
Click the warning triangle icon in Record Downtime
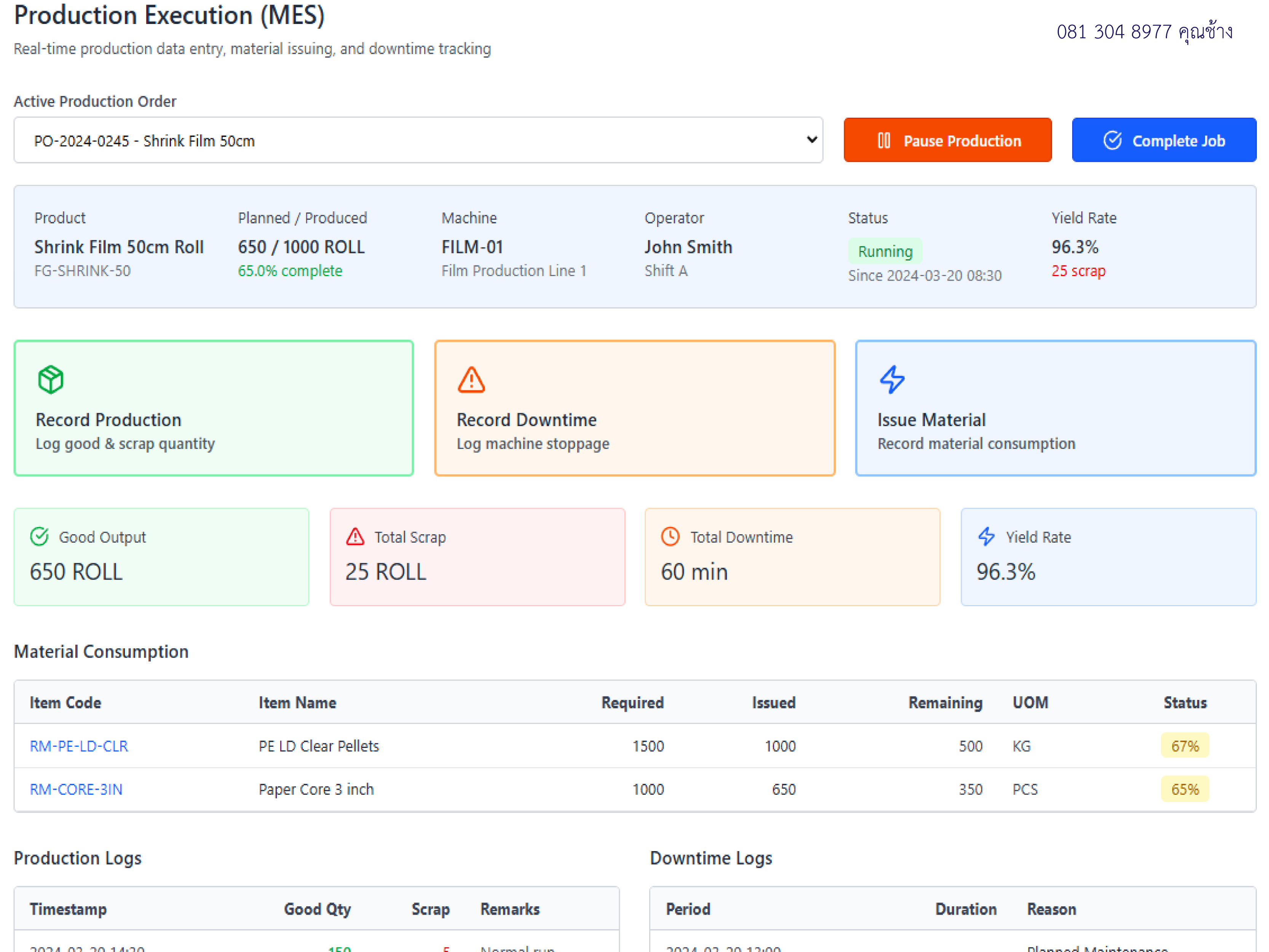[x=471, y=380]
